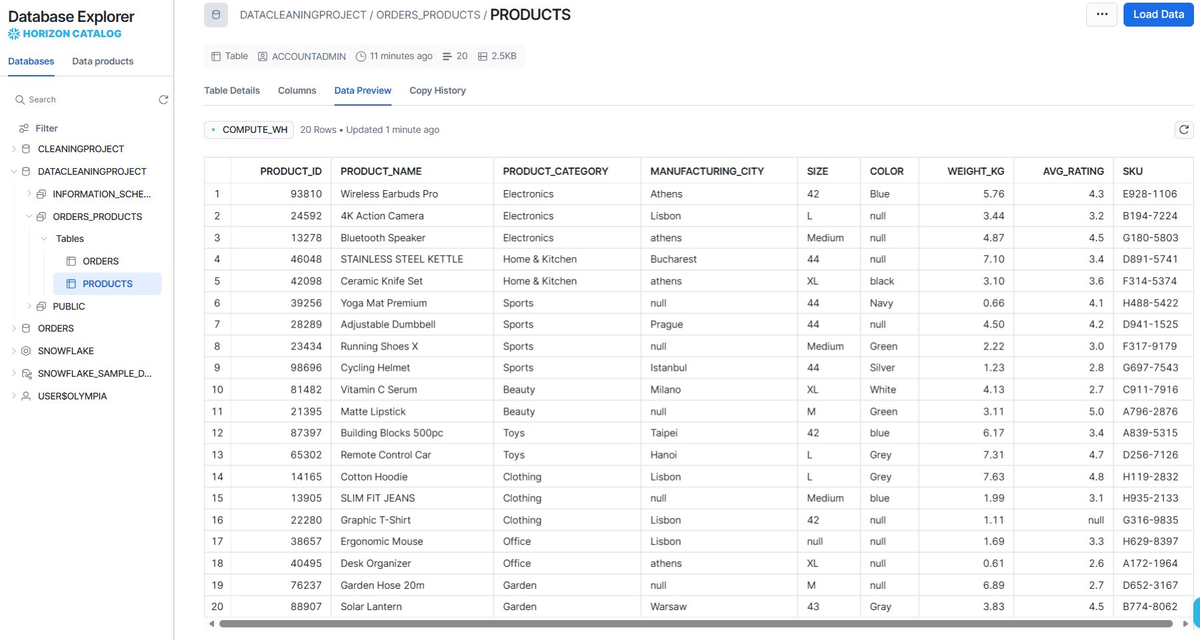The width and height of the screenshot is (1200, 640).
Task: Click the SNOWFLAKE_SAMPLE_D... shared database icon
Action: click(x=27, y=374)
